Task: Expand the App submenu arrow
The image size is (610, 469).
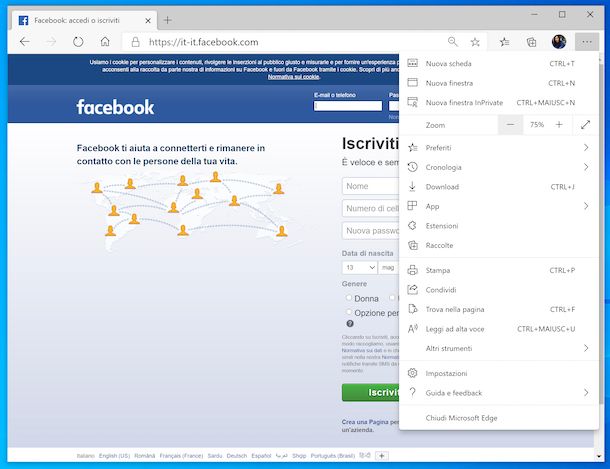Action: [x=586, y=206]
